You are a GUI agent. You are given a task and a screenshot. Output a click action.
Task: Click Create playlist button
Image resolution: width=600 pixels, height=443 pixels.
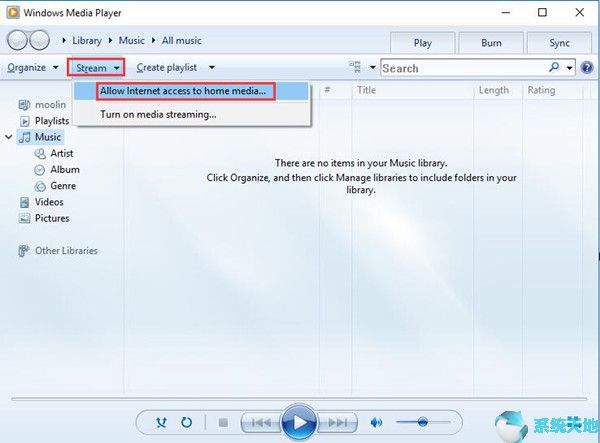167,68
